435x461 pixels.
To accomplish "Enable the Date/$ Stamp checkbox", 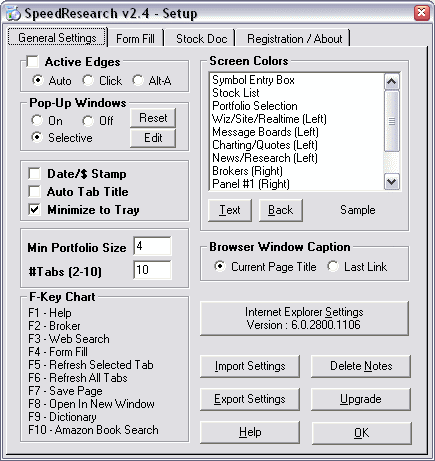I will point(34,173).
